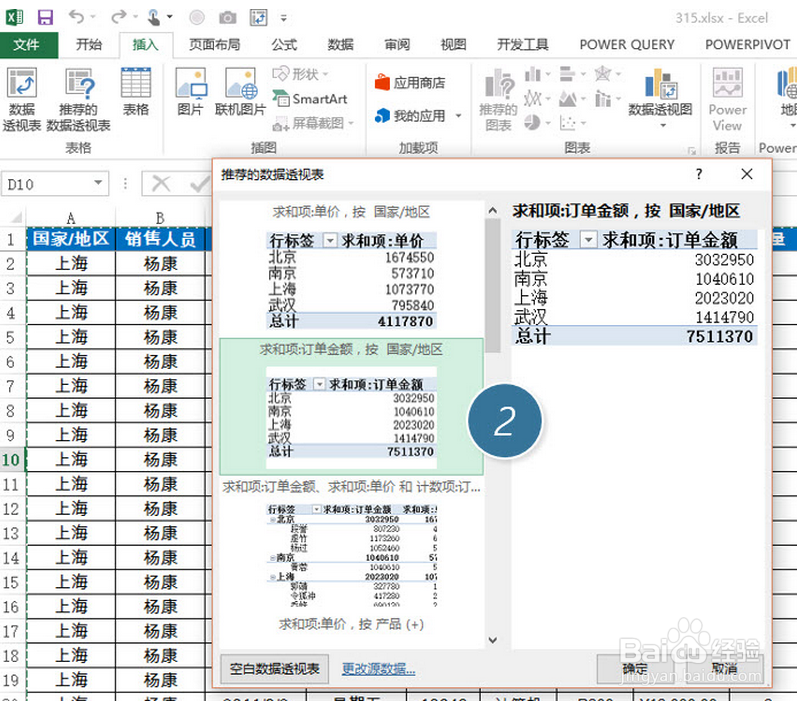This screenshot has width=807, height=704.
Task: Open Recommended Charts (推荐的图表)
Action: coord(498,100)
